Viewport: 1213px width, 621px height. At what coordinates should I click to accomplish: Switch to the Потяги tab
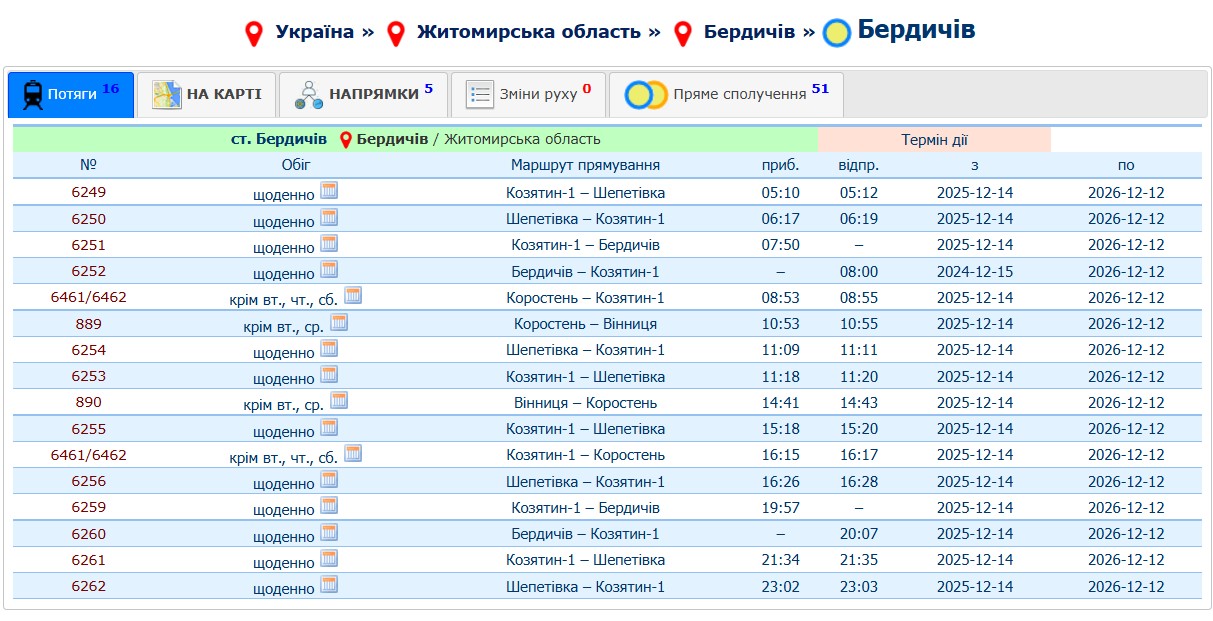pos(70,94)
